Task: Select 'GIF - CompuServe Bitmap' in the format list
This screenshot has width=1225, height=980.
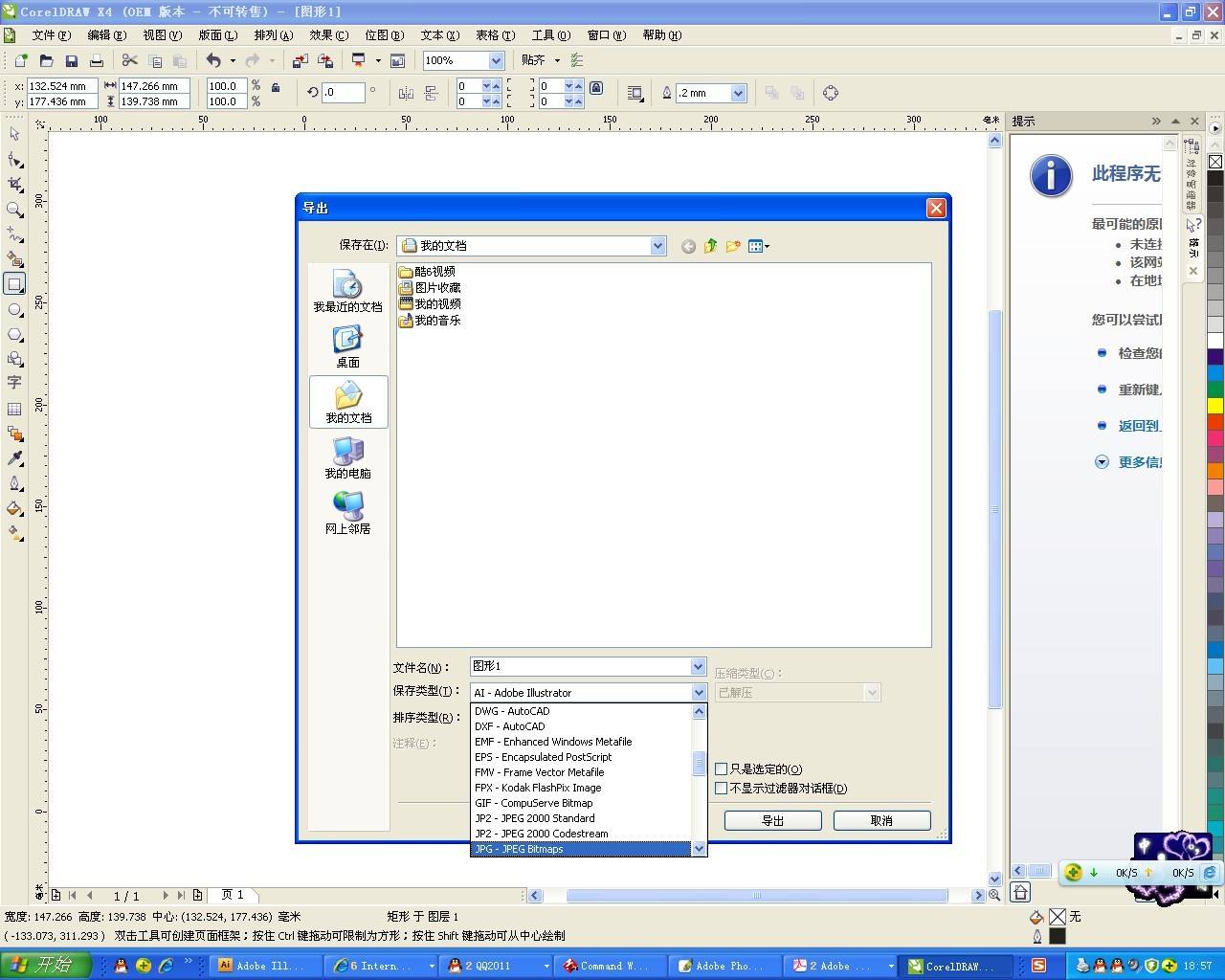Action: (581, 803)
